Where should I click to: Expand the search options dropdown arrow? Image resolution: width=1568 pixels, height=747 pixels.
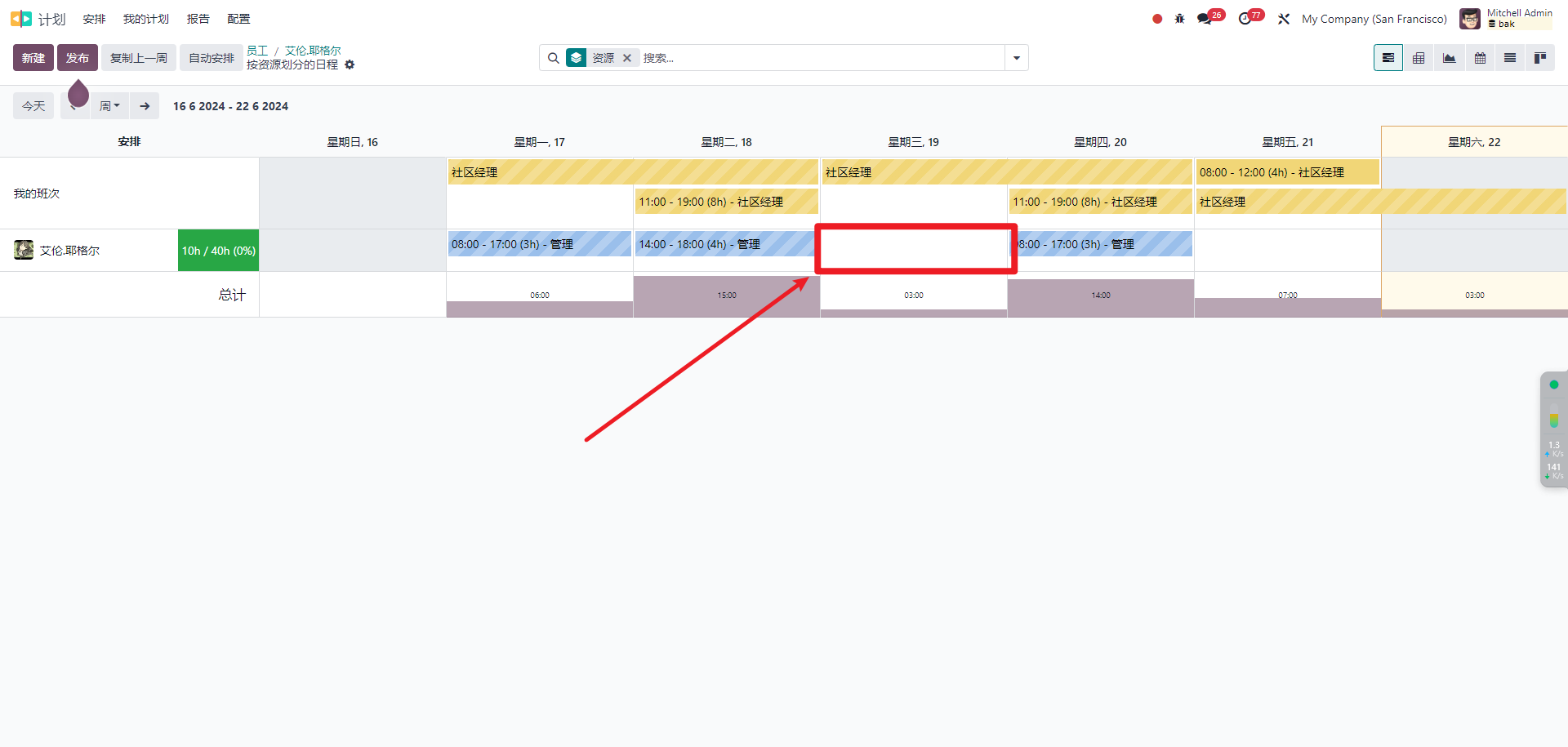(1017, 58)
